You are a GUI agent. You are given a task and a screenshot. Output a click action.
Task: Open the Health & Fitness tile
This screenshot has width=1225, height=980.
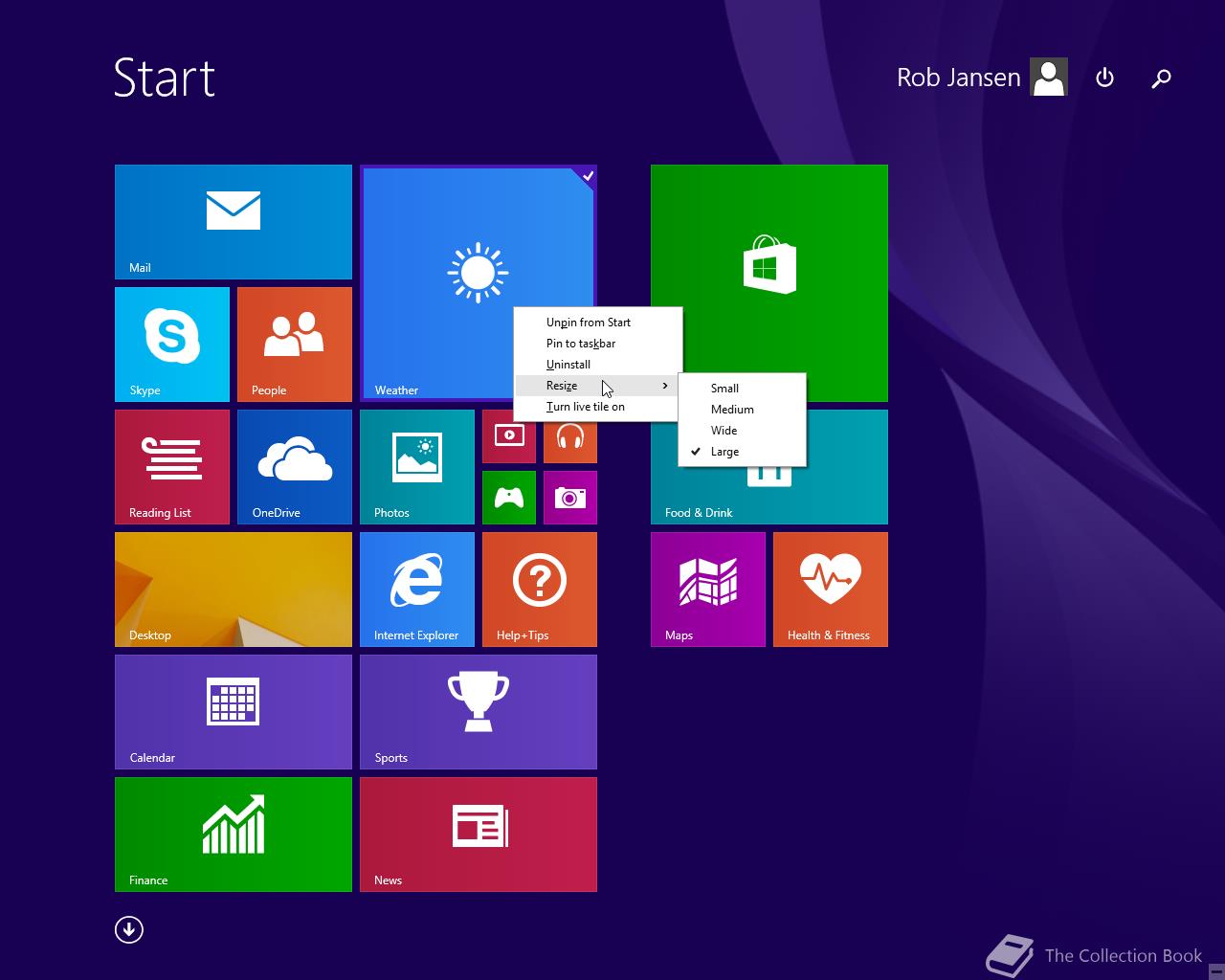[831, 590]
